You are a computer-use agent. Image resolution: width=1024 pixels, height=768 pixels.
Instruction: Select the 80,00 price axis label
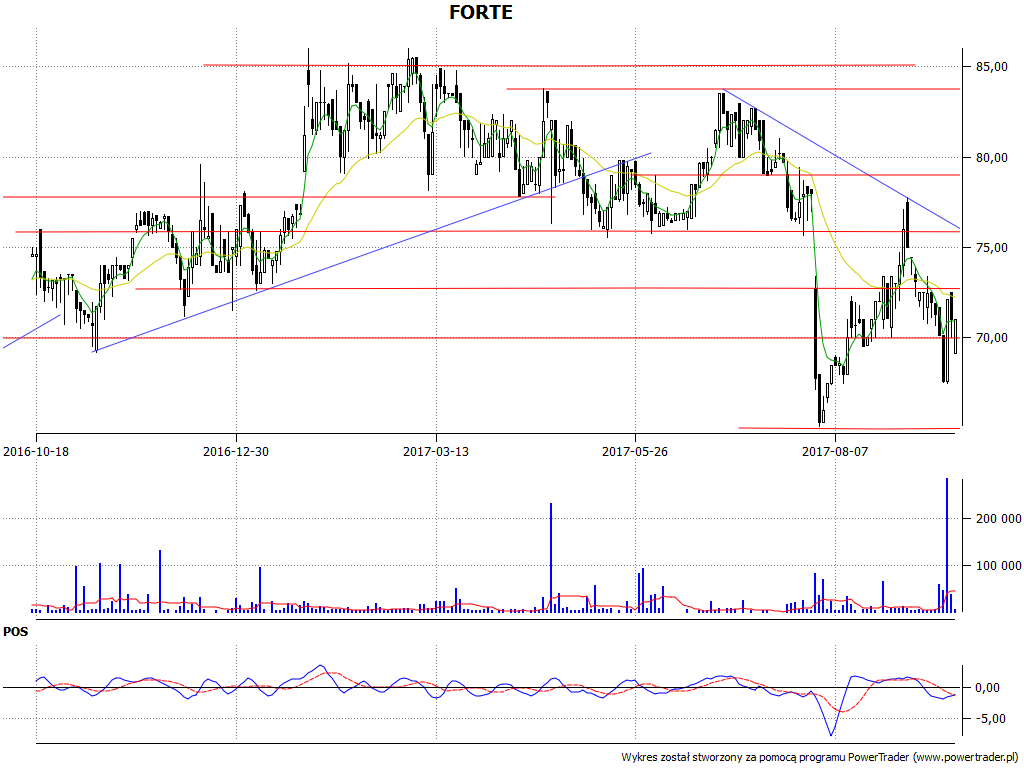(x=993, y=157)
